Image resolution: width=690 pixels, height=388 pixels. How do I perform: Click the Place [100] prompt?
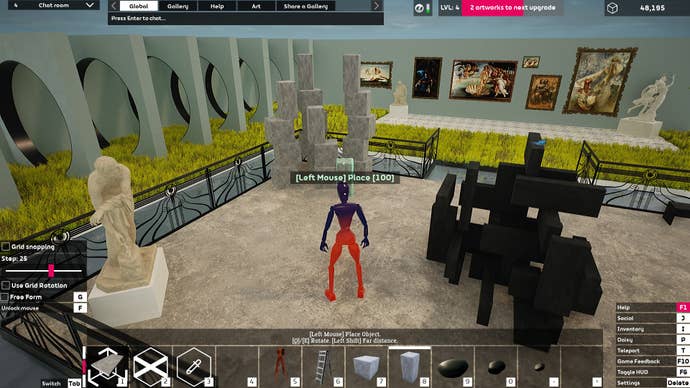pyautogui.click(x=345, y=178)
